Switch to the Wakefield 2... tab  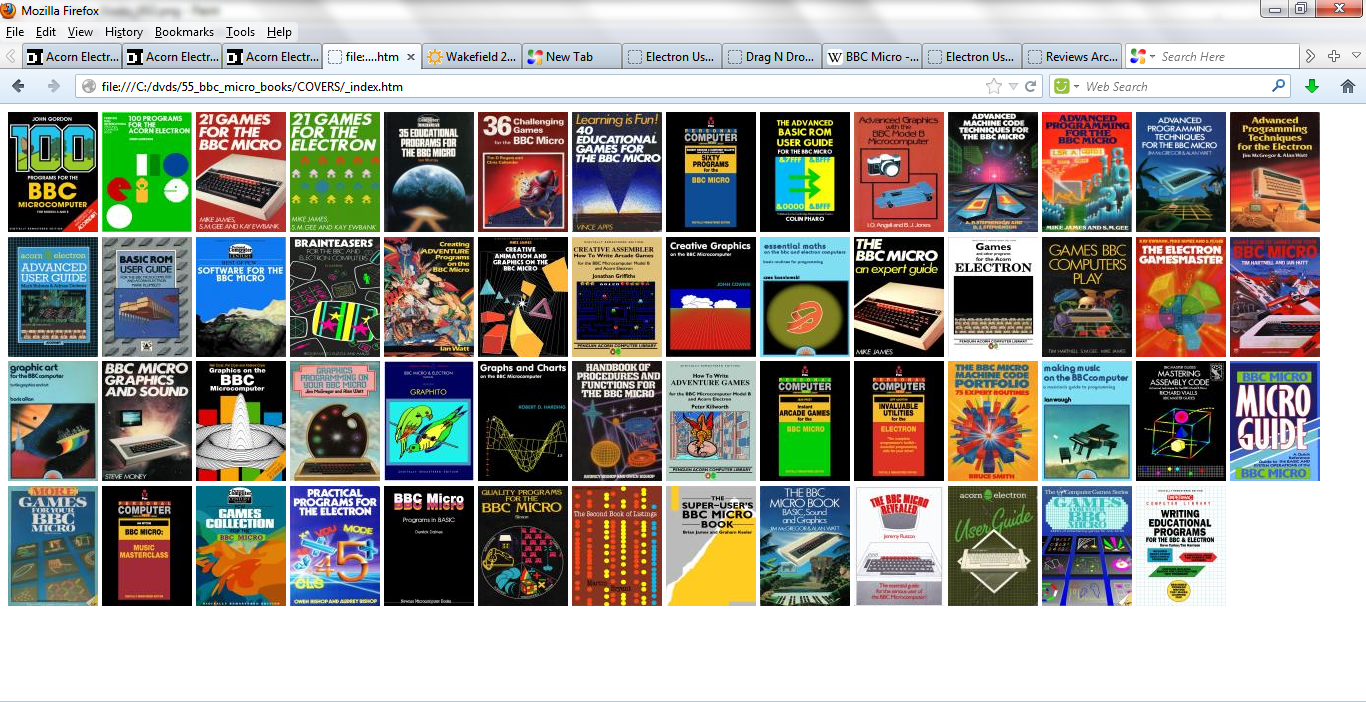[x=472, y=57]
